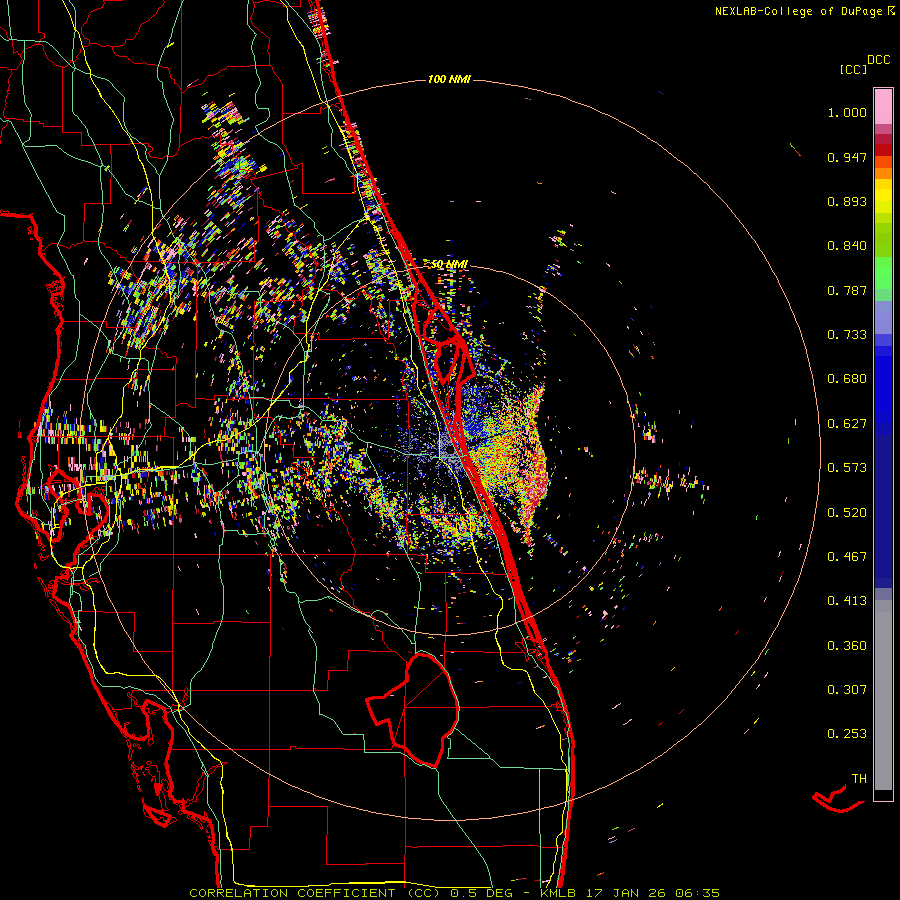900x900 pixels.
Task: Click the TH threshold label
Action: coord(859,779)
